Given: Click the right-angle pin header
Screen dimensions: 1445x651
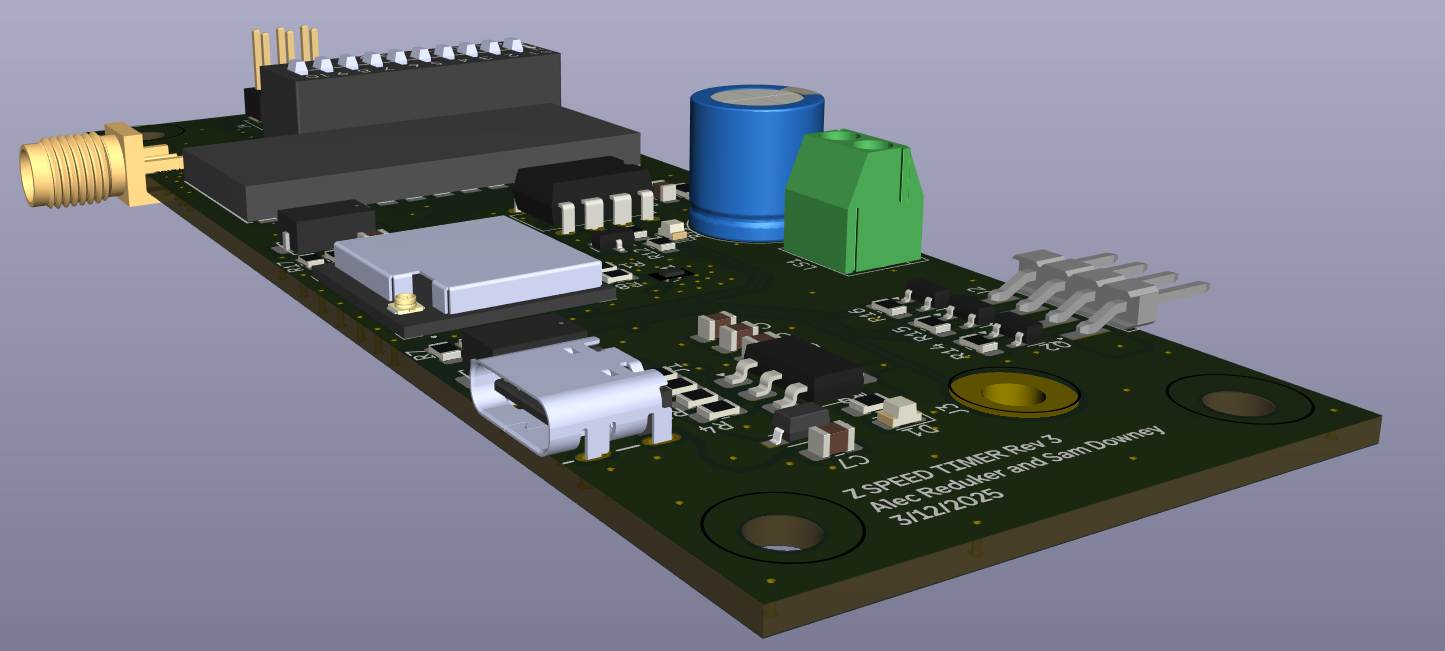Looking at the screenshot, I should 1110,293.
